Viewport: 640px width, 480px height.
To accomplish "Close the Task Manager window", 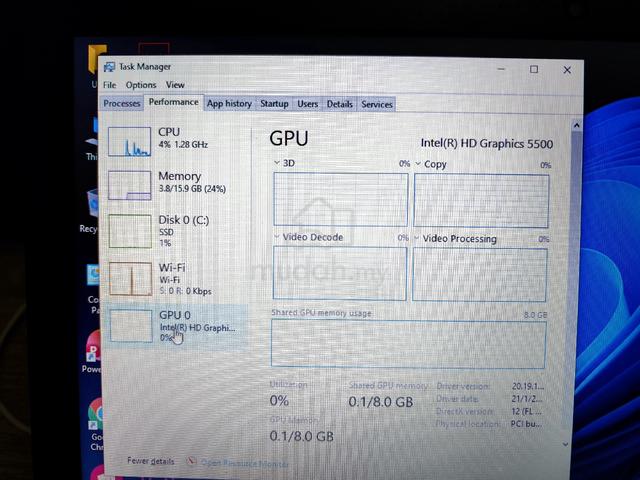I will [x=567, y=70].
